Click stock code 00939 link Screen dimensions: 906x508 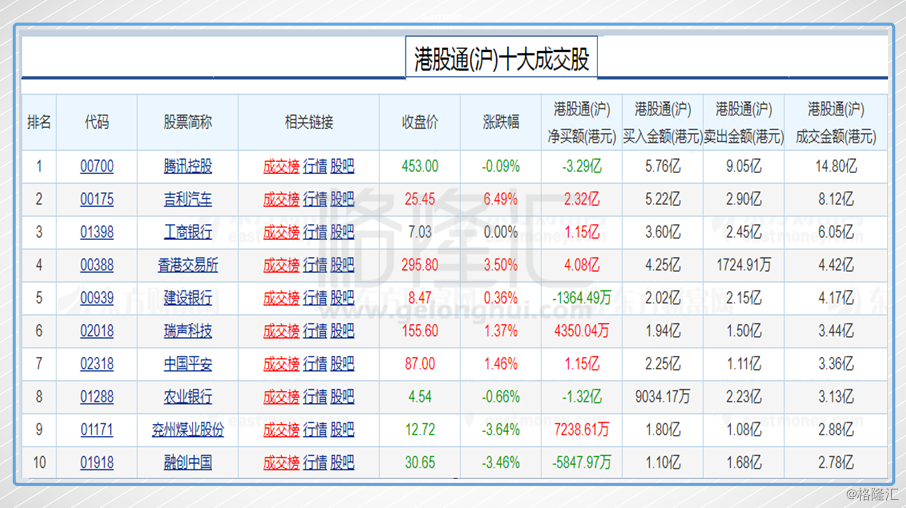click(x=97, y=298)
